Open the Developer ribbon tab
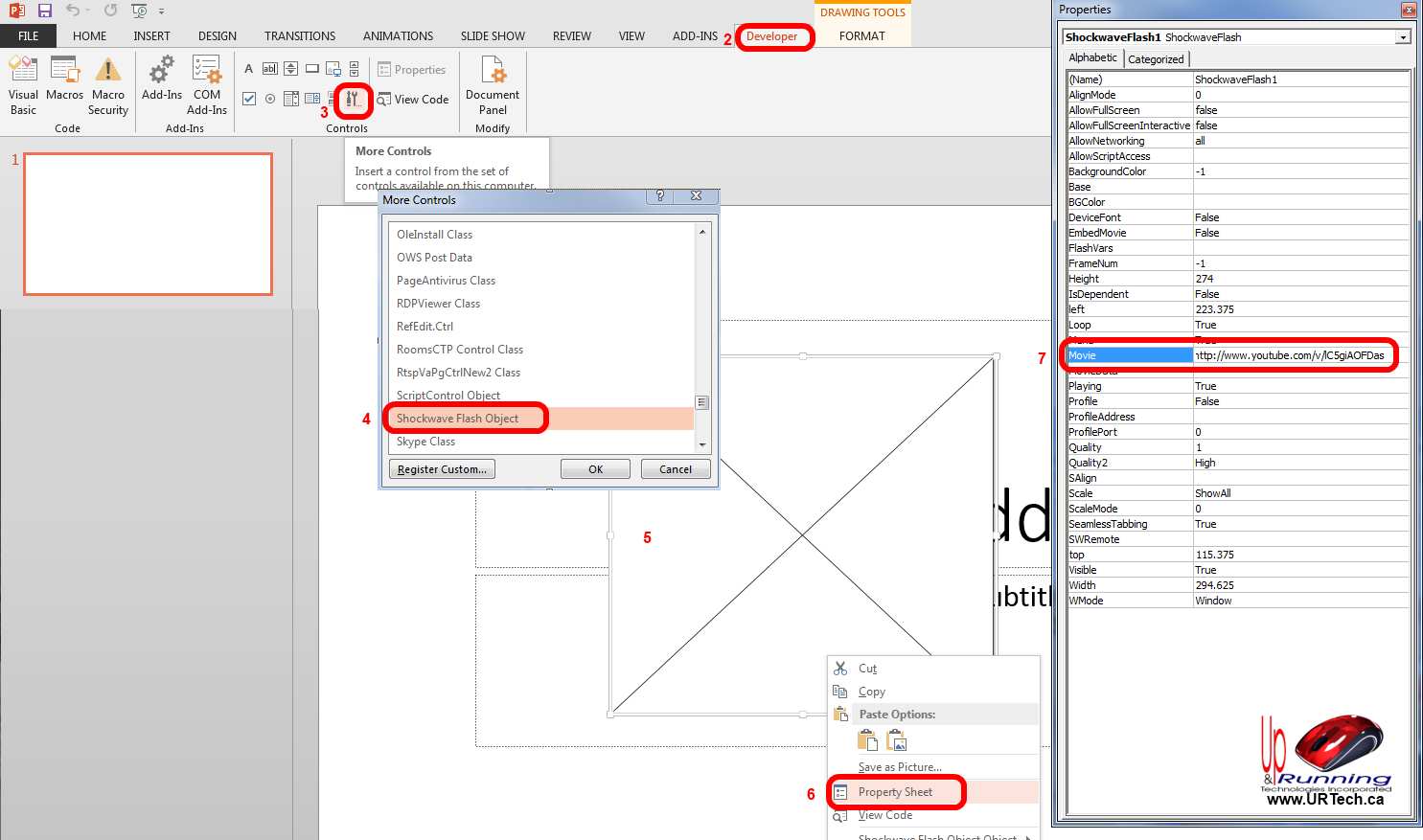Screen dimensions: 1423x840 click(771, 36)
